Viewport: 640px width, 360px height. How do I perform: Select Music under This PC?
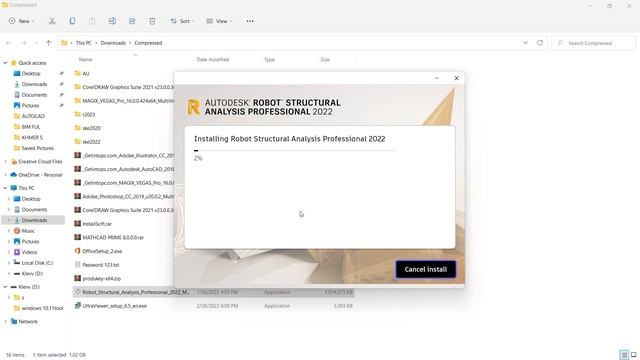pos(28,231)
